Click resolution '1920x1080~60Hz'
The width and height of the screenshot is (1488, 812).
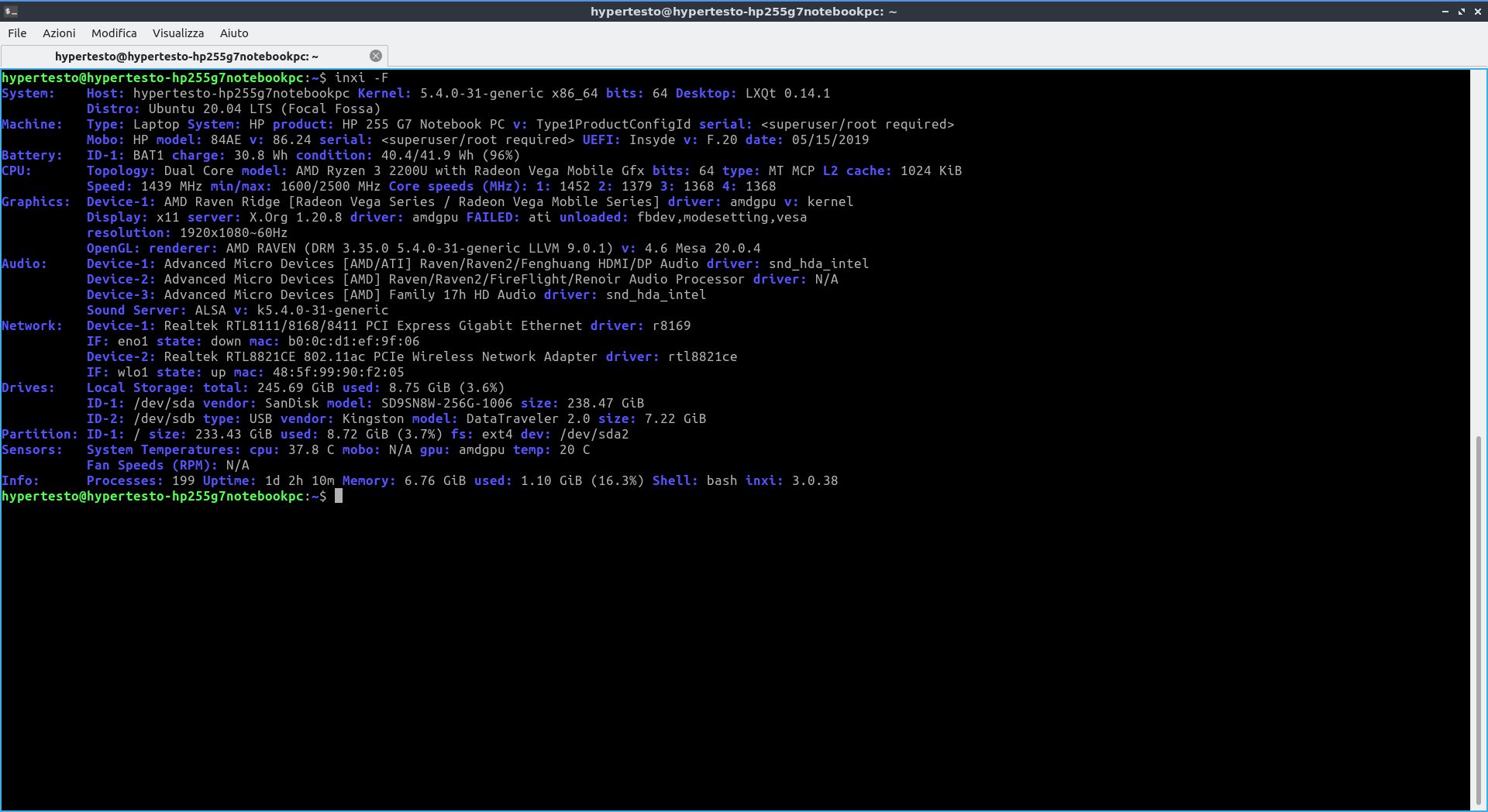point(233,232)
